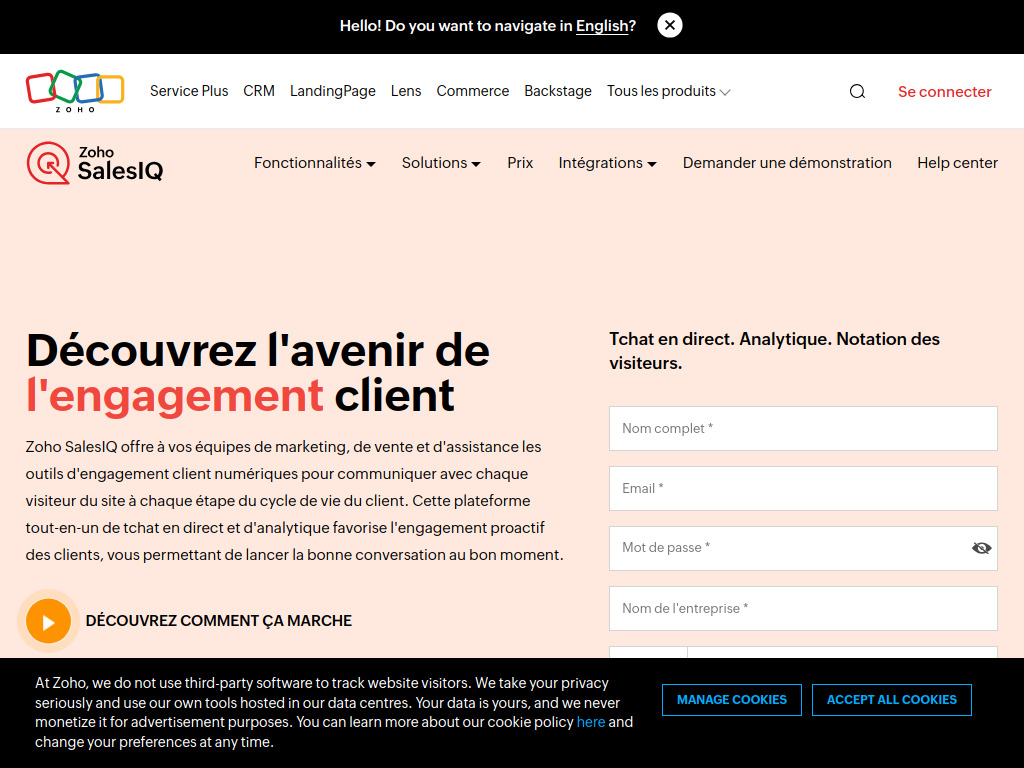The height and width of the screenshot is (768, 1024).
Task: Switch language via the English link
Action: click(x=601, y=26)
